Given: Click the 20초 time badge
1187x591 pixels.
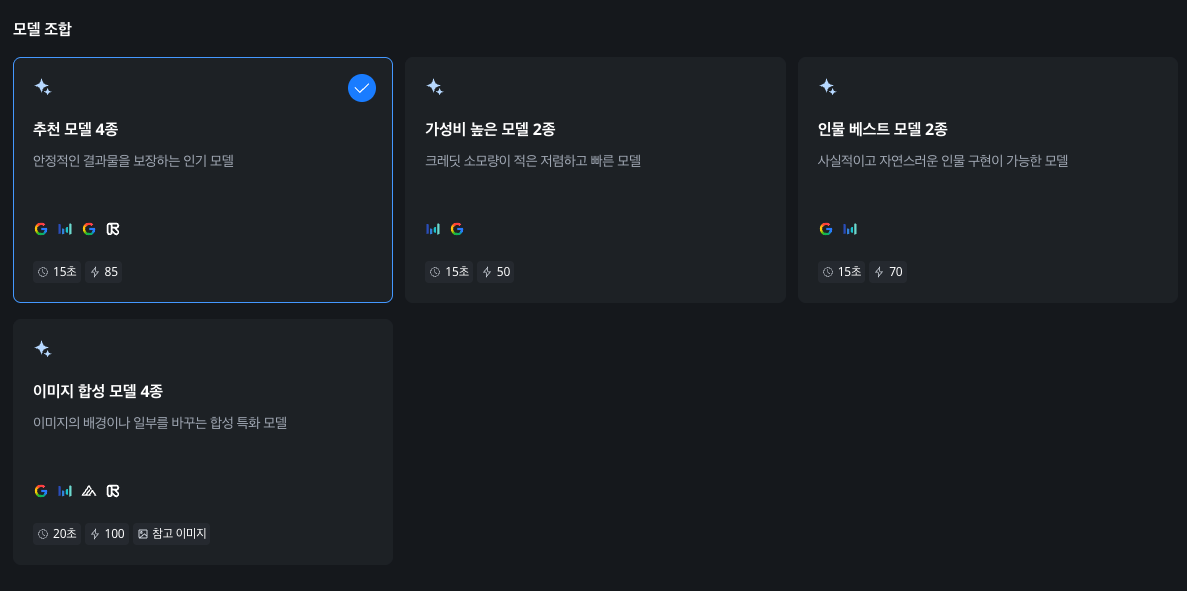Looking at the screenshot, I should [57, 534].
